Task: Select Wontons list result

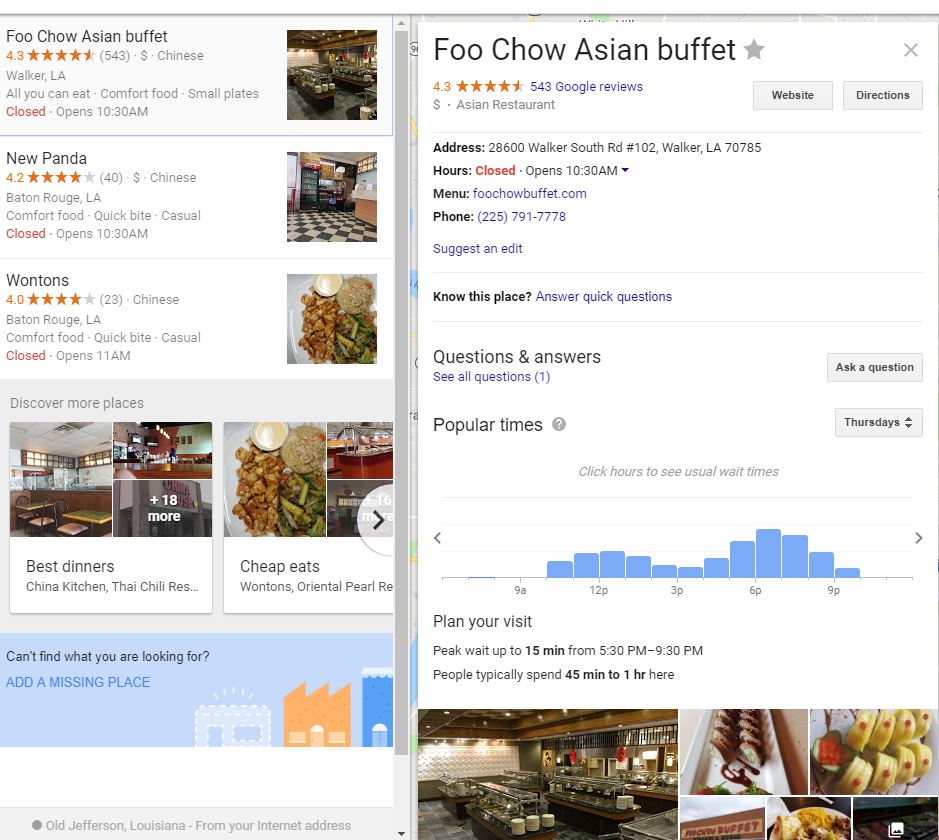Action: click(196, 319)
